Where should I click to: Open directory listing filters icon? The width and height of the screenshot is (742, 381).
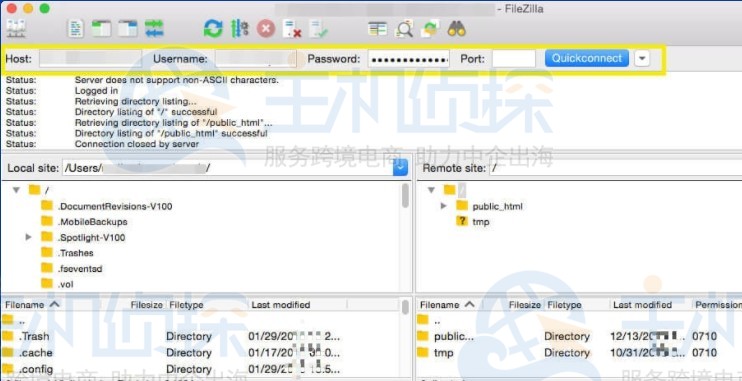[378, 29]
